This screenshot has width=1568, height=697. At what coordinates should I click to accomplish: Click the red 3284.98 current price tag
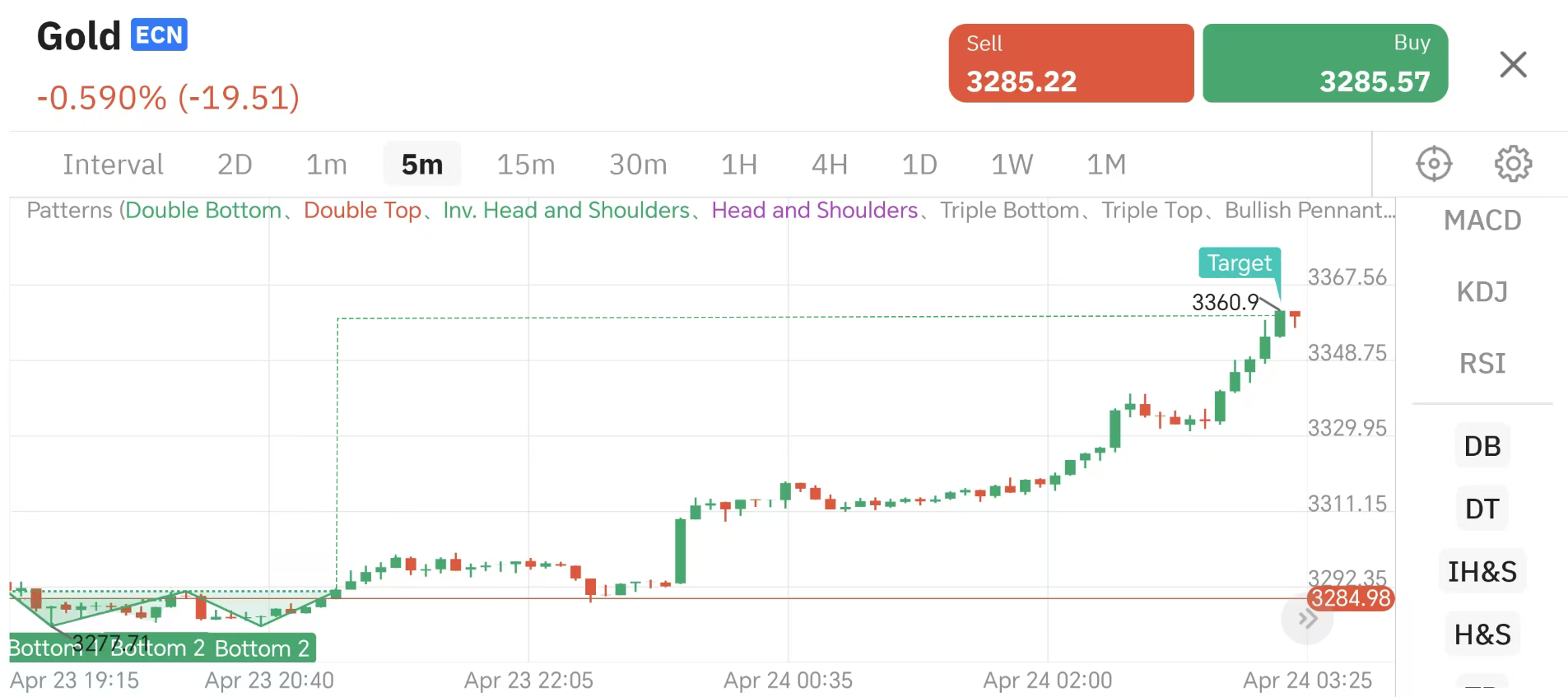pyautogui.click(x=1350, y=598)
